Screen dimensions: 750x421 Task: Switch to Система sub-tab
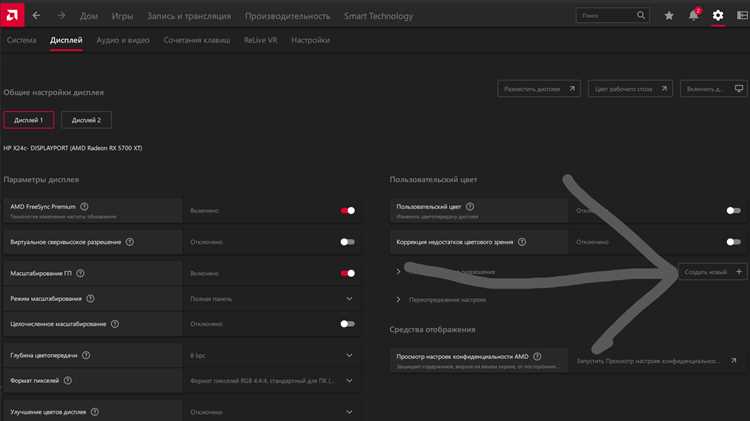22,41
